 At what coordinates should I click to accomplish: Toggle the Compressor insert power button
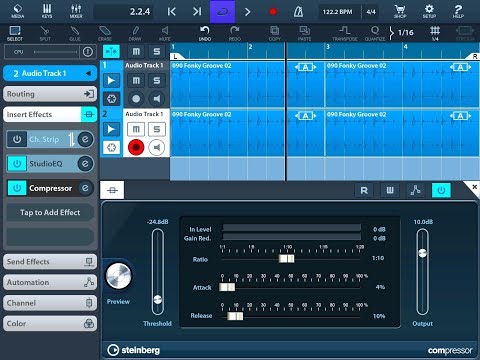coord(17,188)
